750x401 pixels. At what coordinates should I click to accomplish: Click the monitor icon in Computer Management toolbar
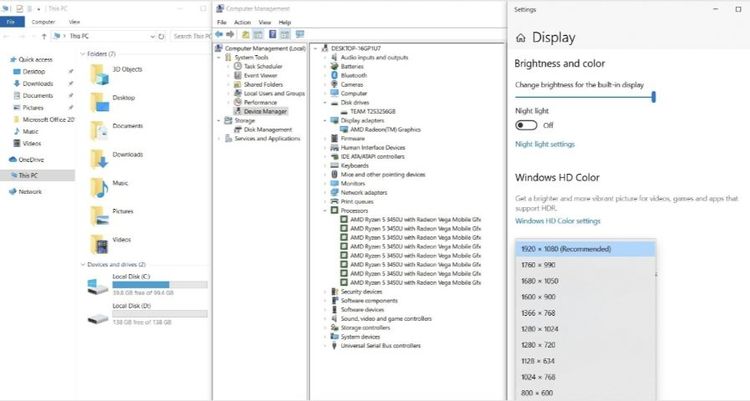300,34
